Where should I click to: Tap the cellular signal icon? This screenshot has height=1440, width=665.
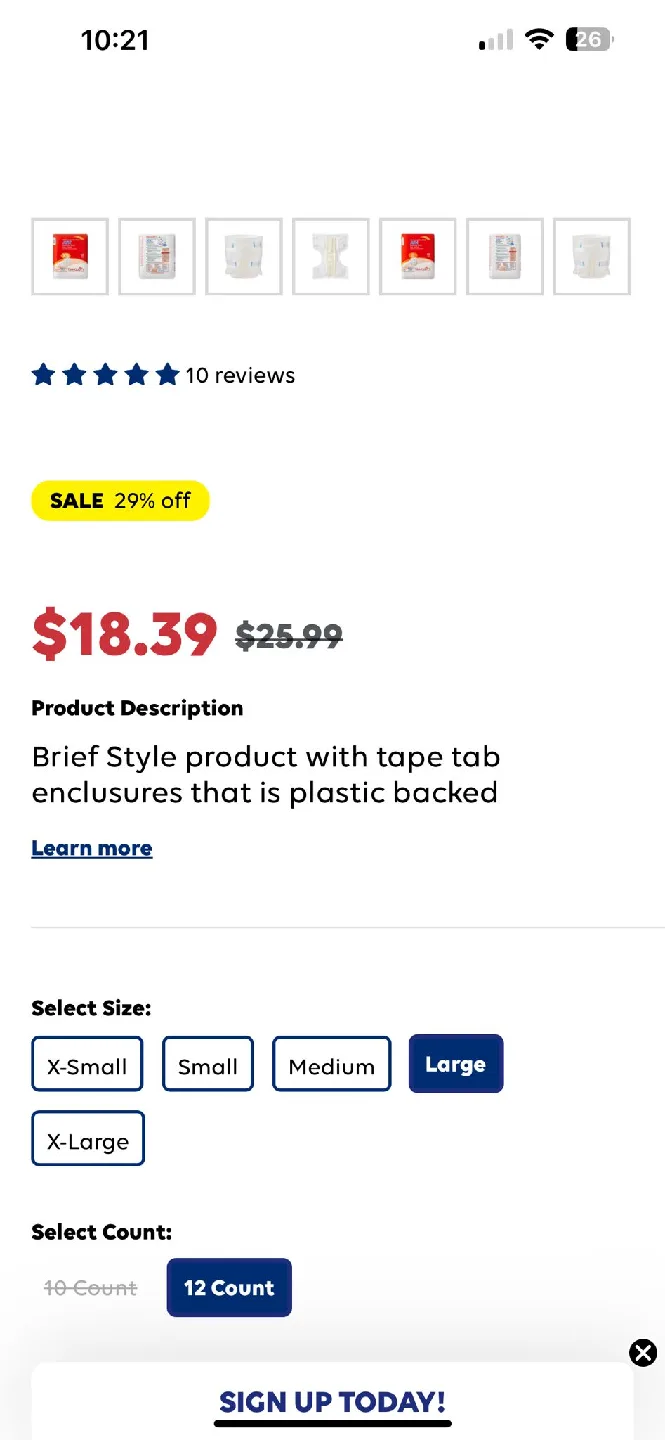coord(493,40)
